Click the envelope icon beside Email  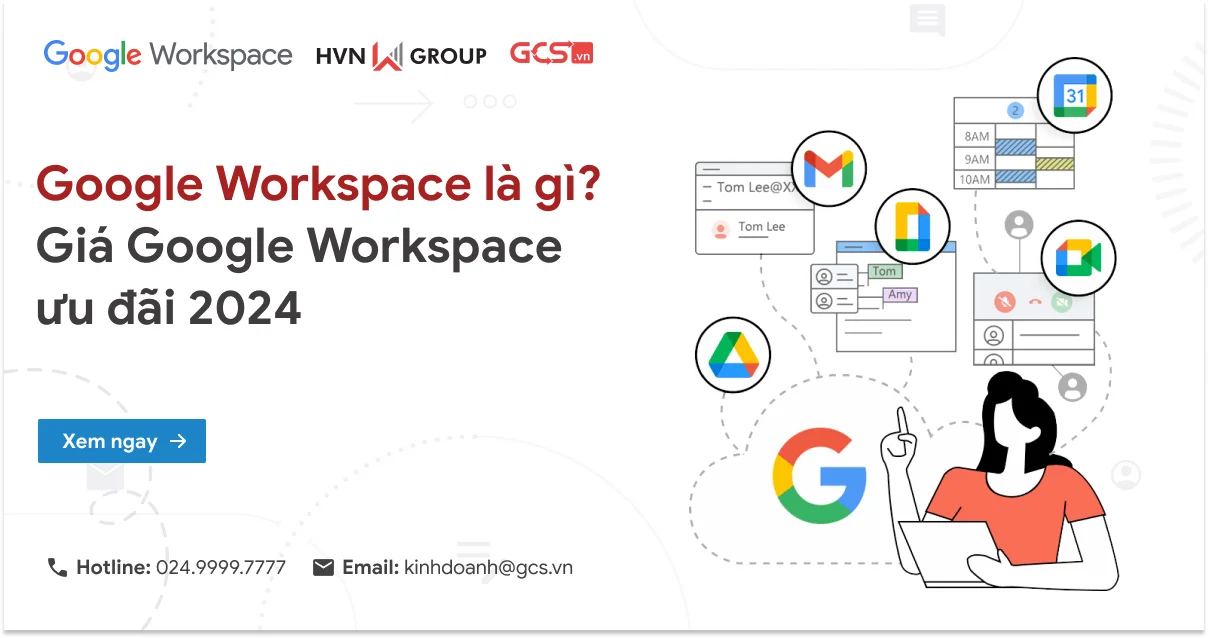coord(323,567)
